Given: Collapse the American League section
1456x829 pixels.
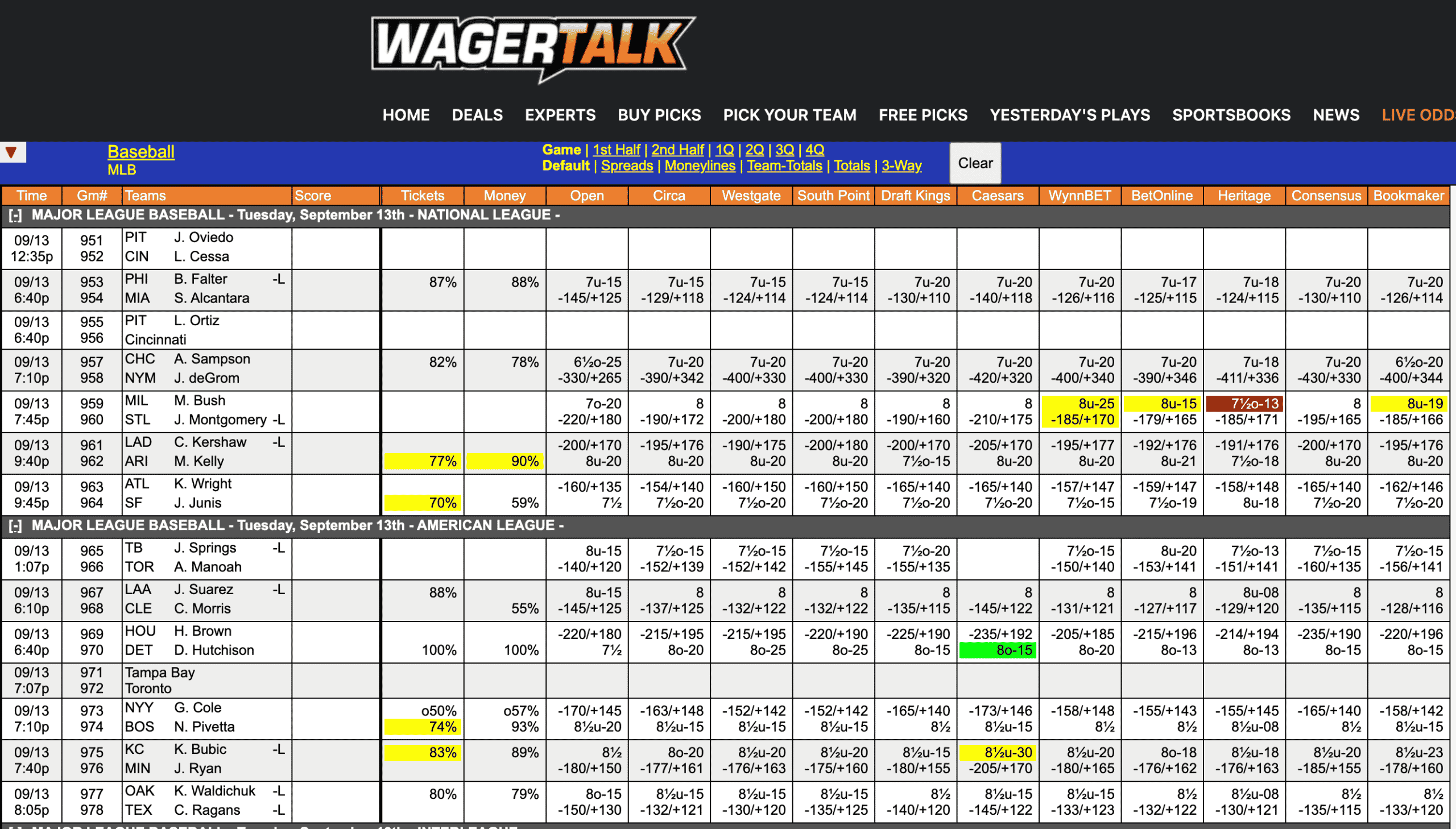Looking at the screenshot, I should click(15, 526).
